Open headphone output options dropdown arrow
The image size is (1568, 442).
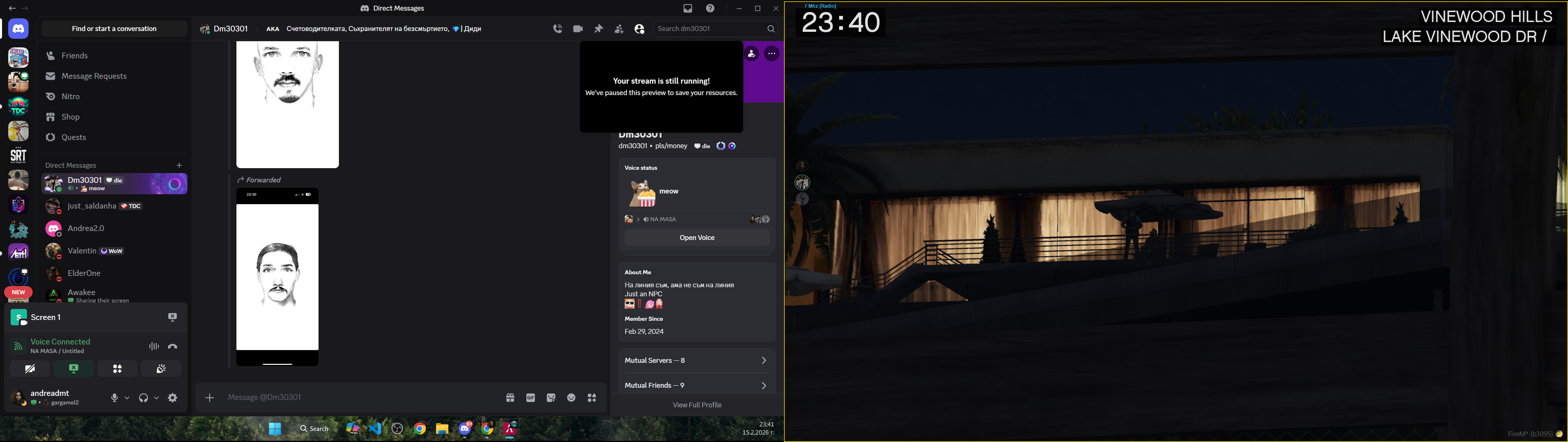(156, 398)
